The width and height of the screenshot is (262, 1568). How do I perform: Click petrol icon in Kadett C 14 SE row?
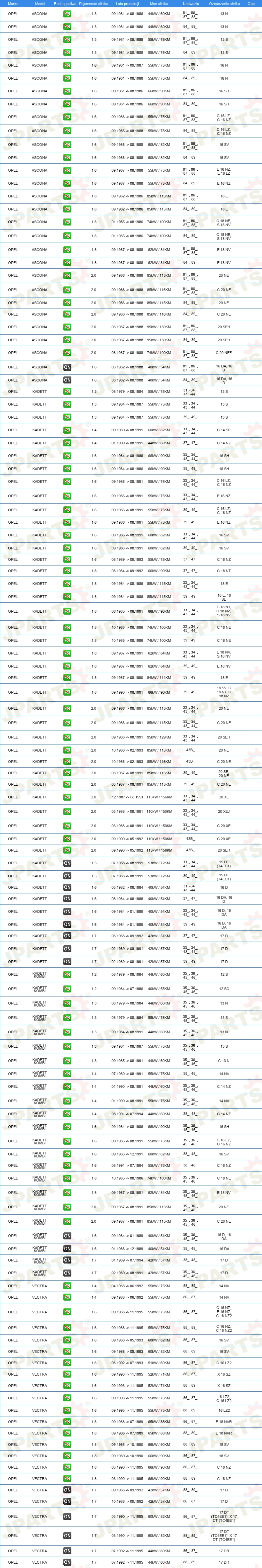(67, 430)
